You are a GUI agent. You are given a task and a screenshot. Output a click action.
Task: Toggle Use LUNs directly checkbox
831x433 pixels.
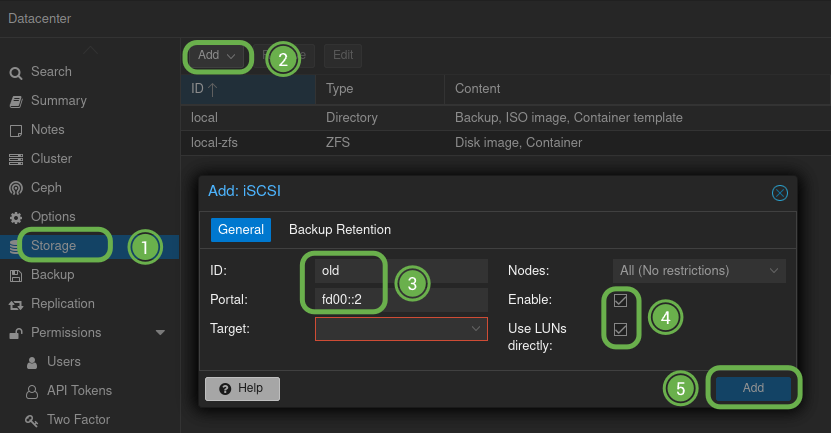pos(620,330)
